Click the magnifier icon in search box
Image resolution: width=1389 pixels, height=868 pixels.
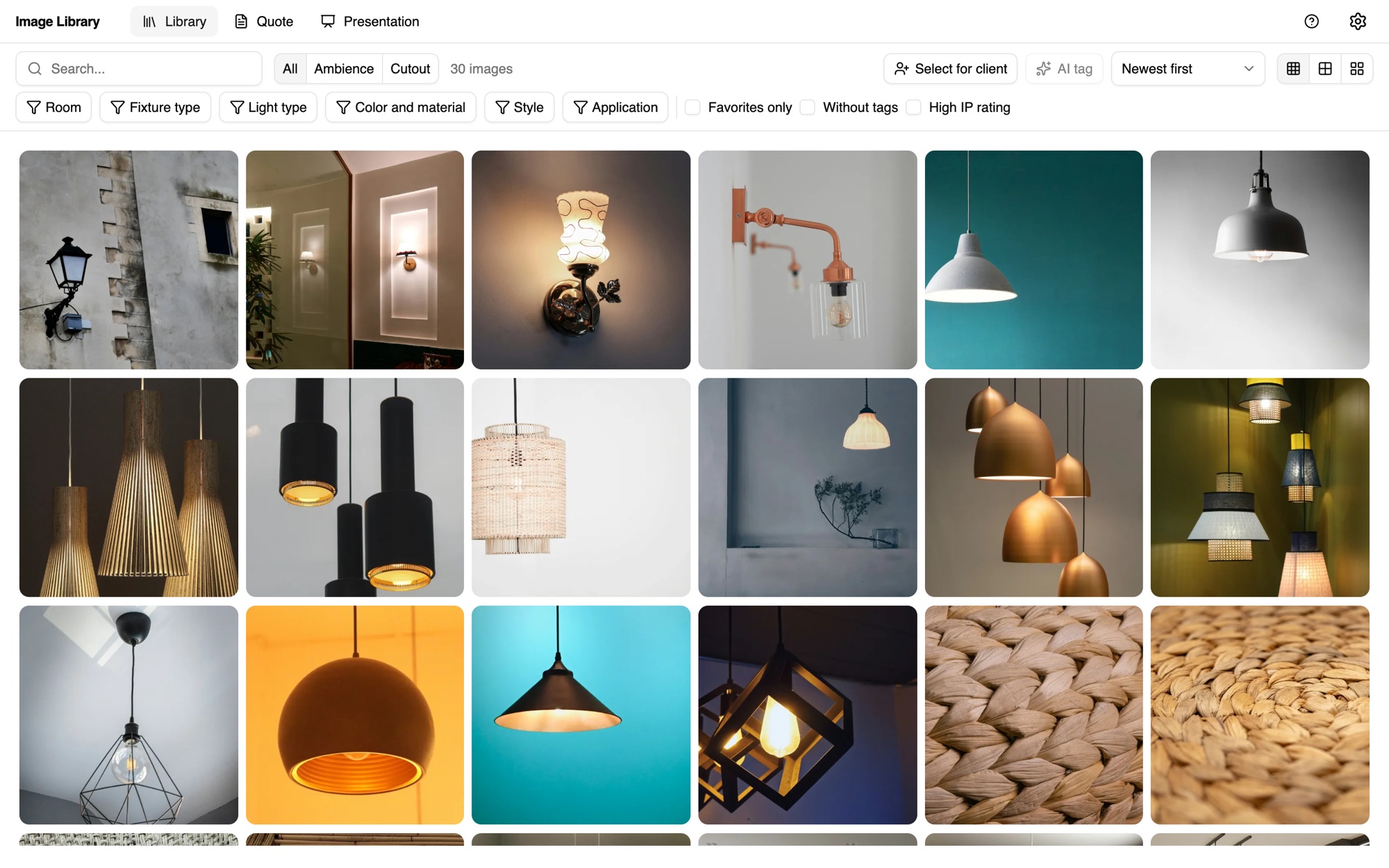pyautogui.click(x=35, y=69)
